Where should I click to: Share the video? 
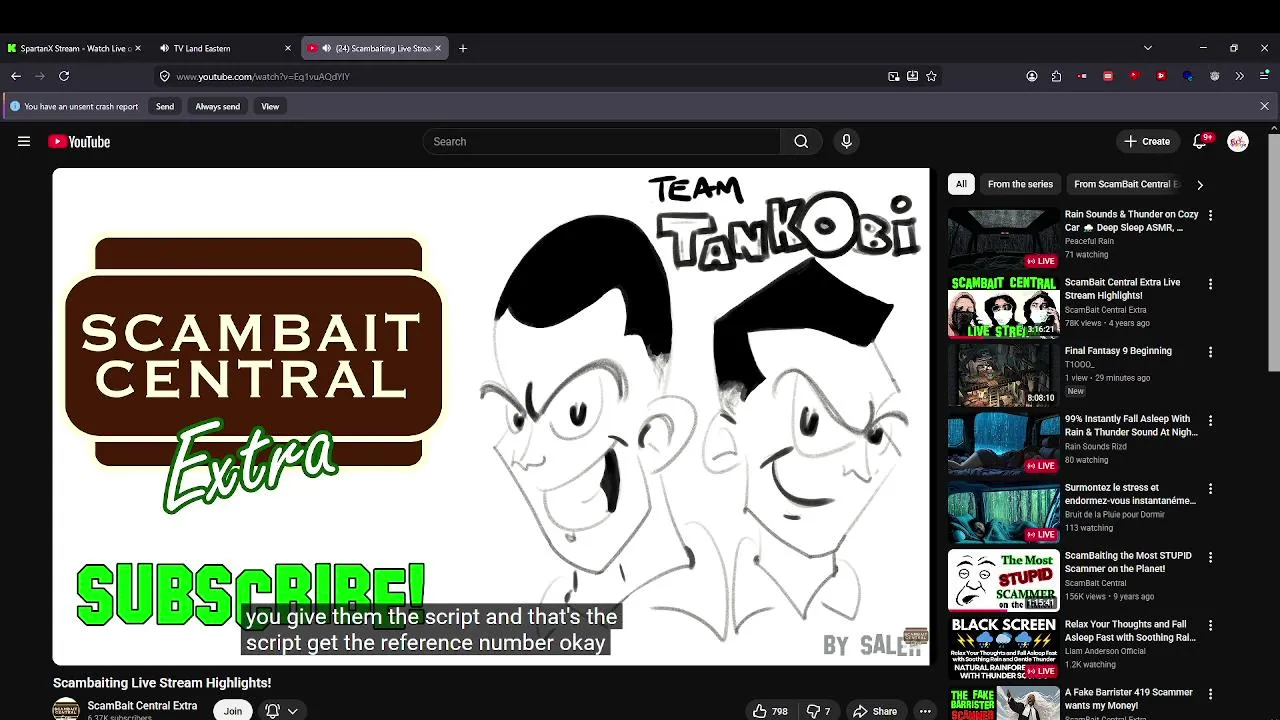[x=875, y=711]
